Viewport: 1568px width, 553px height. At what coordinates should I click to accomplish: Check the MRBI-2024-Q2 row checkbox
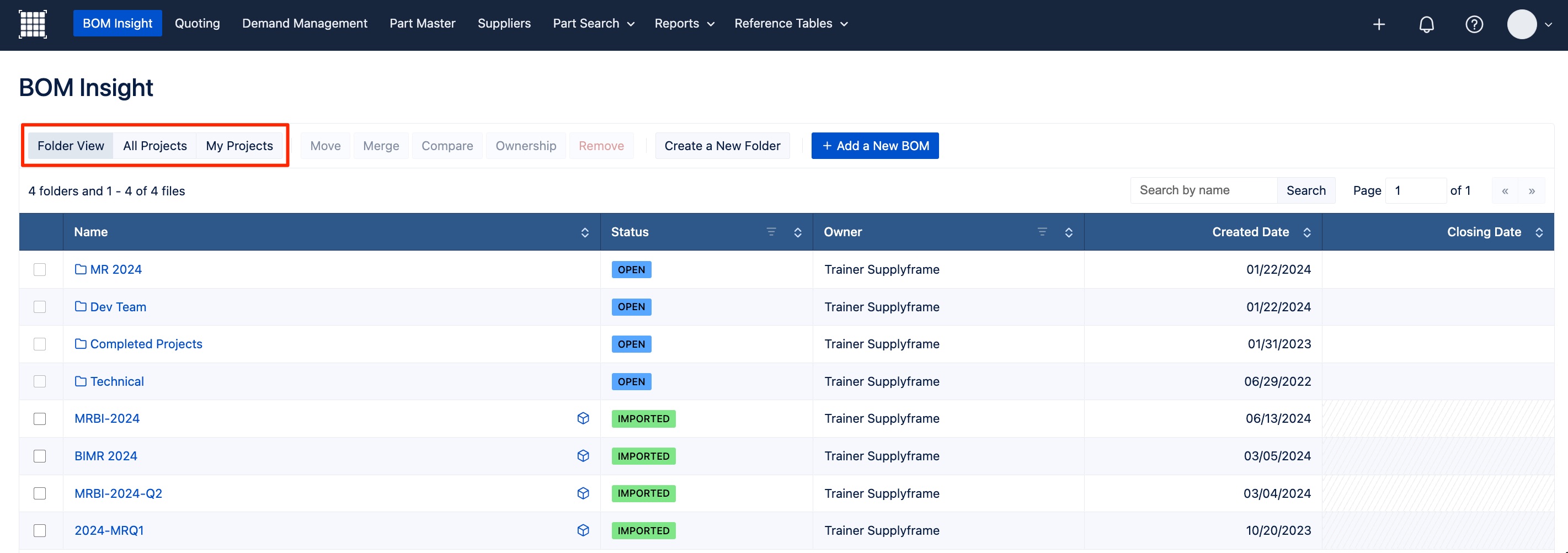point(40,493)
